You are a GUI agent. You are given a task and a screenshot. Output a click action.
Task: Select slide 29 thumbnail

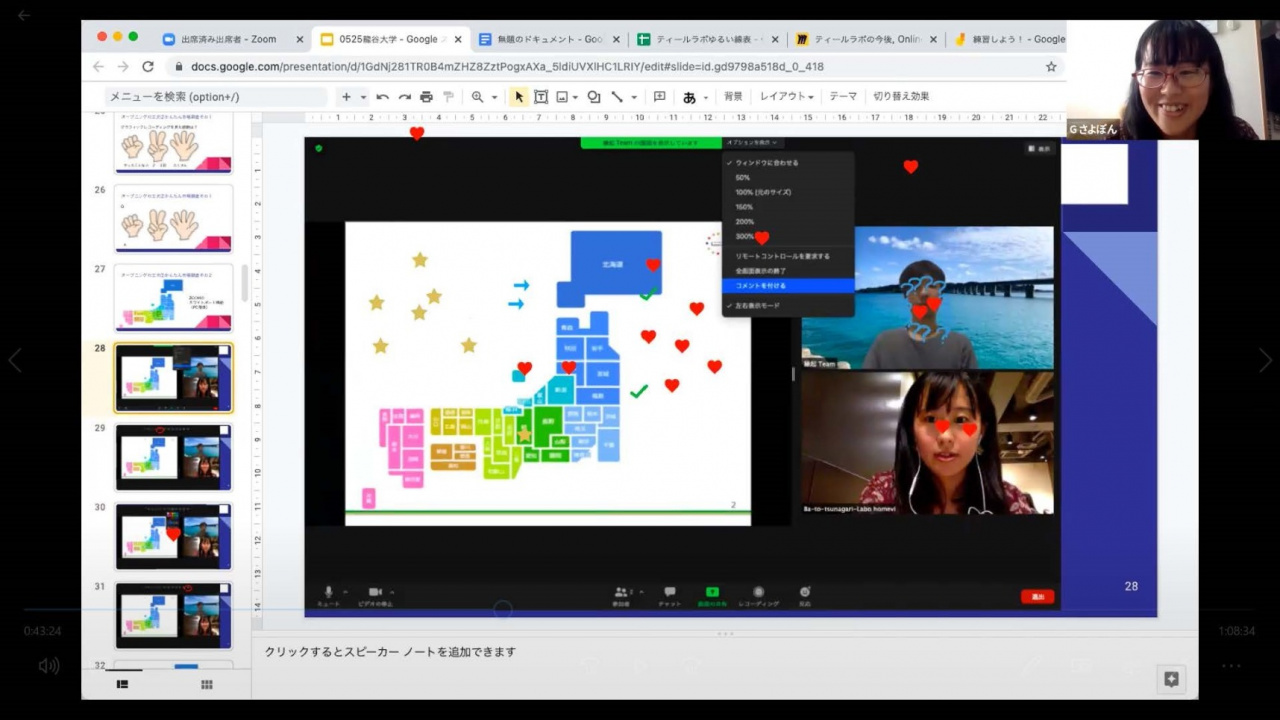tap(173, 457)
